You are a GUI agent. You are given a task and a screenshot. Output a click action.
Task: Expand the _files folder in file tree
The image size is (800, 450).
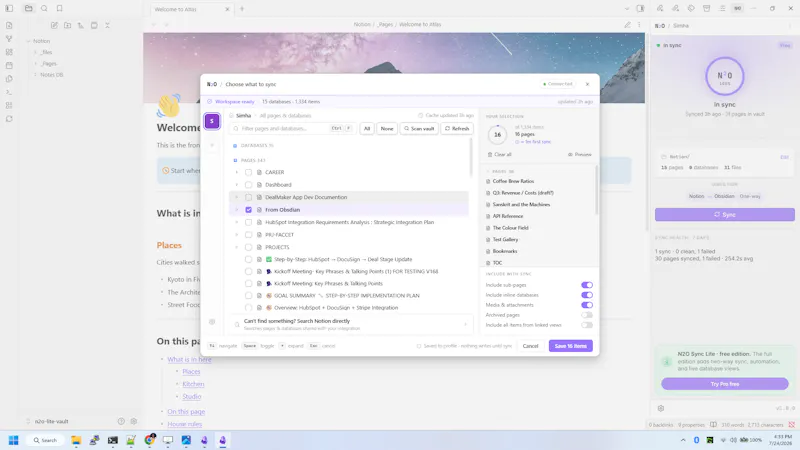coord(35,52)
